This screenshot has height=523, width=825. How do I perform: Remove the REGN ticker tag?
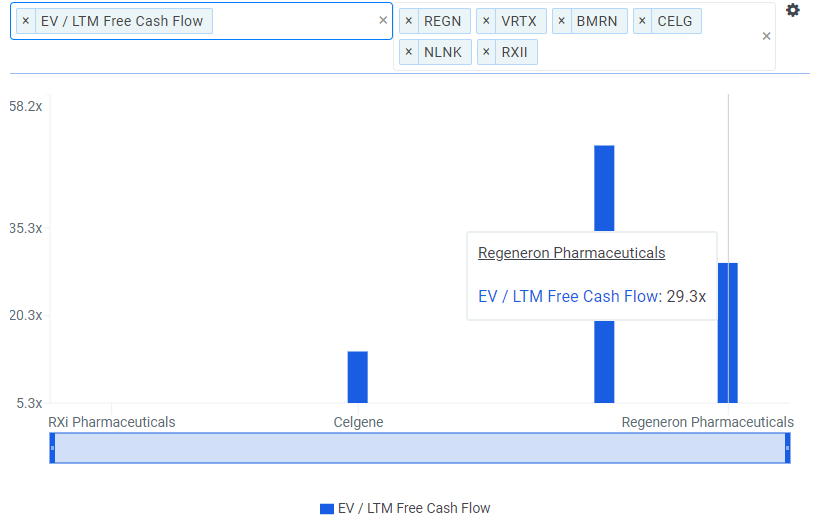[x=409, y=21]
